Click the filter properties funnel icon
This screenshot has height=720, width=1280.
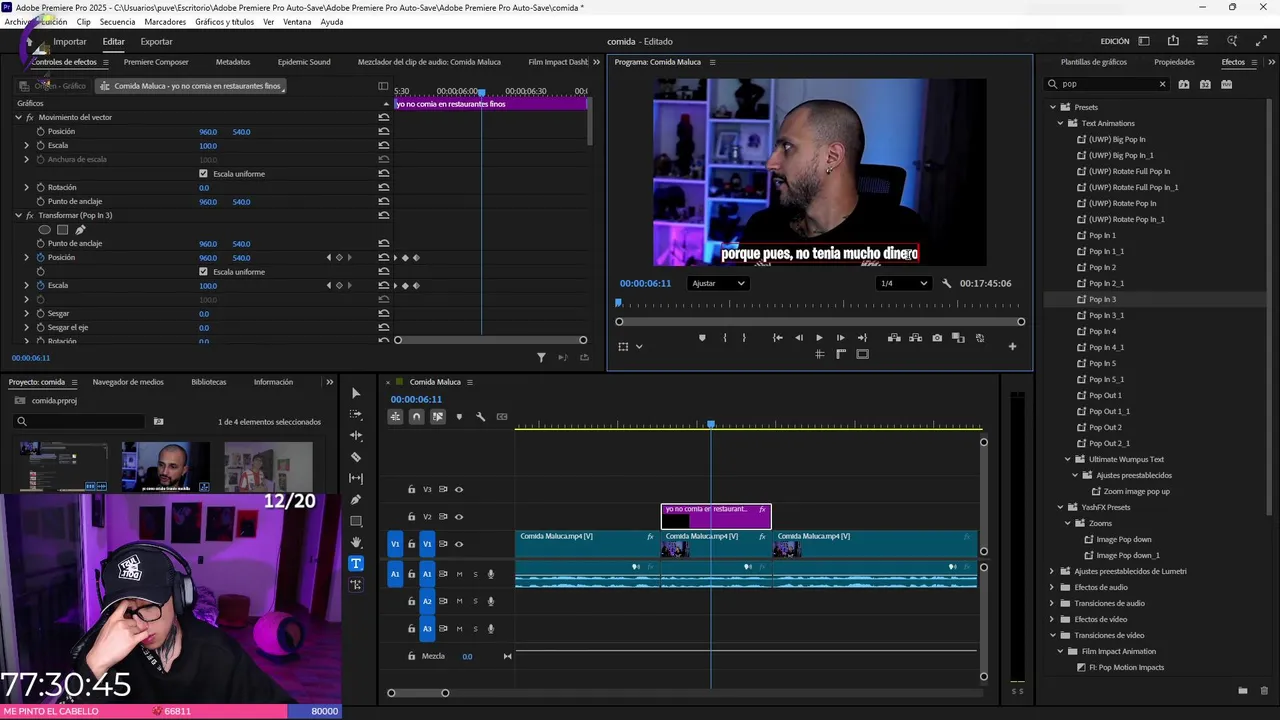541,357
